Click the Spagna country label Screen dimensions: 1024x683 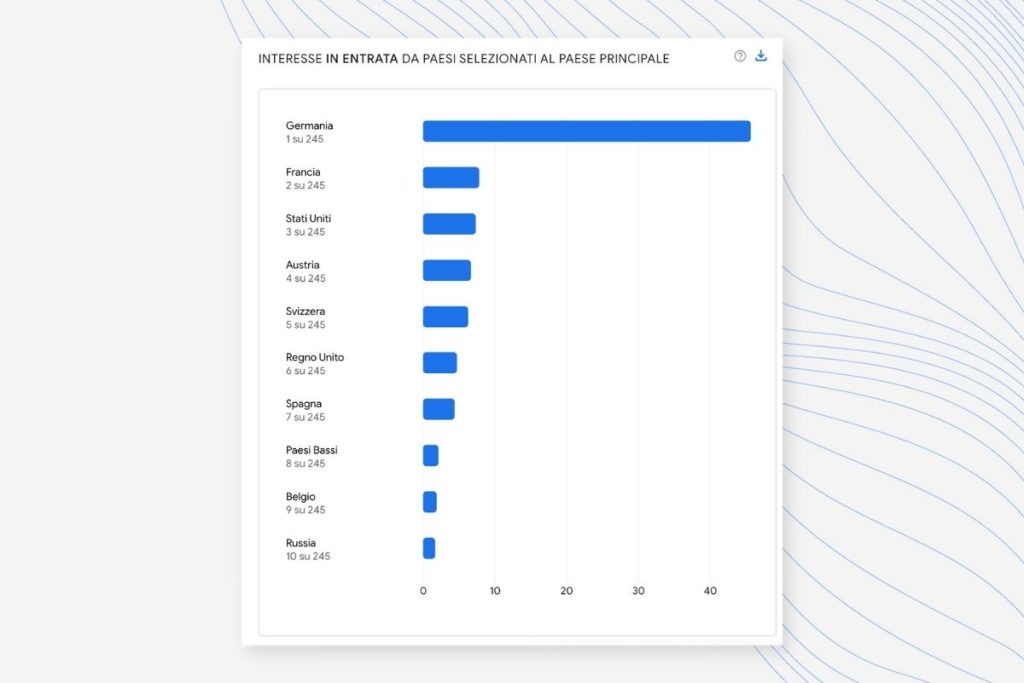pos(304,404)
